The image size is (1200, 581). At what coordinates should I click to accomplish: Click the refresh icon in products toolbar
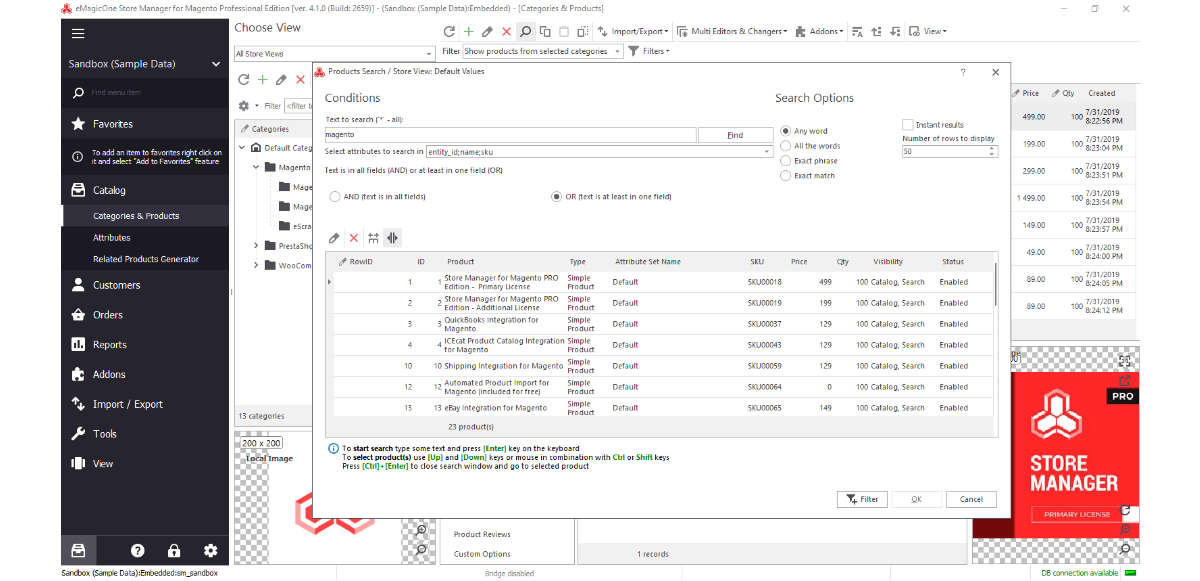point(449,32)
